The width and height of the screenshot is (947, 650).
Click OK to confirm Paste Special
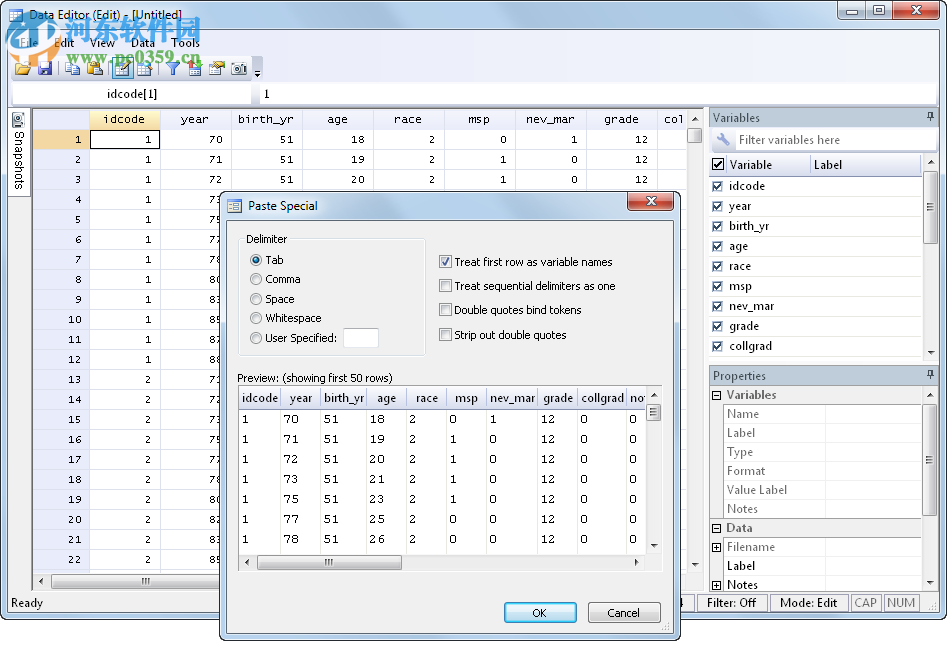[540, 612]
